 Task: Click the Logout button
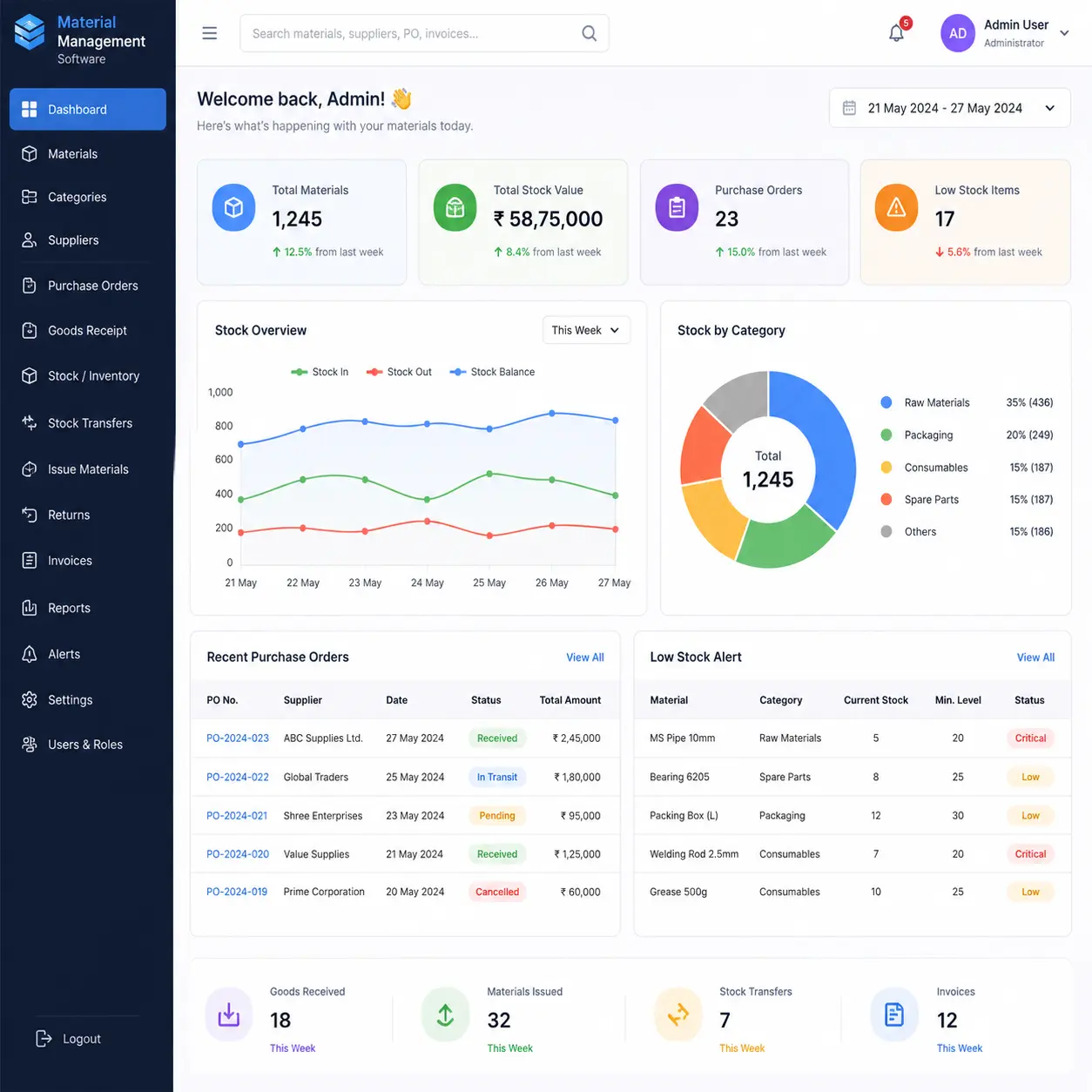[69, 1038]
